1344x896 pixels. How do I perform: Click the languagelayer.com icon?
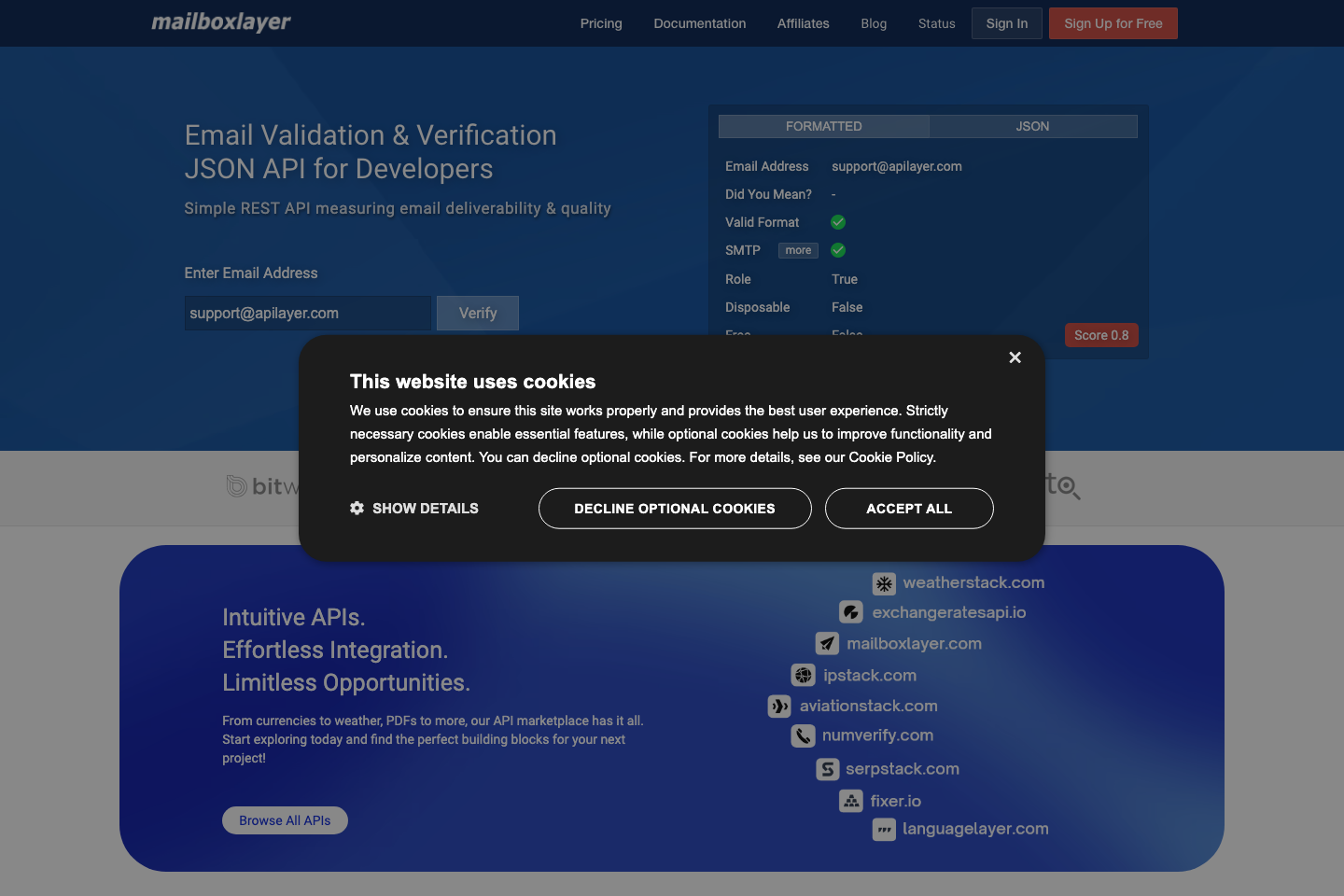pyautogui.click(x=884, y=830)
